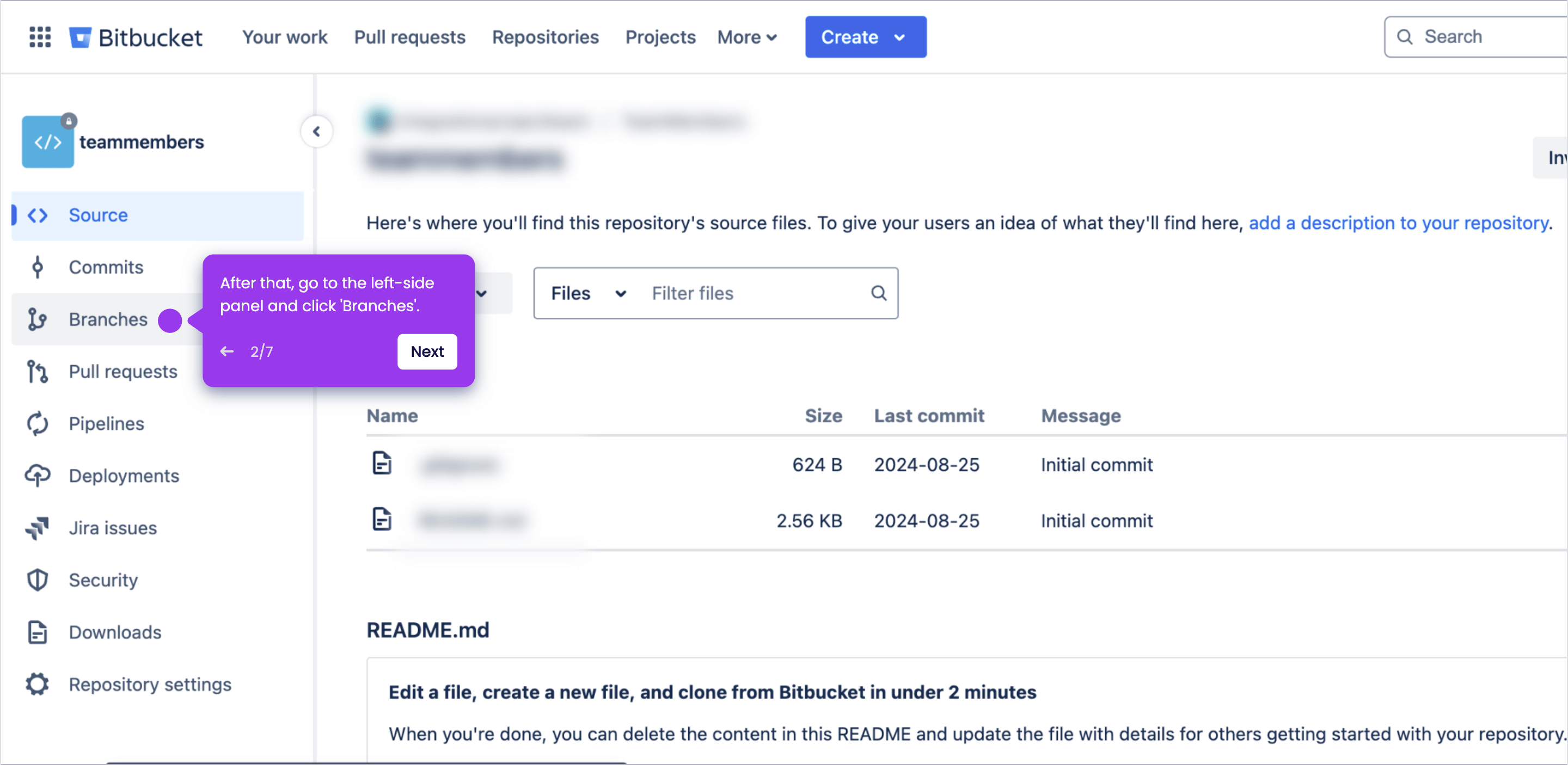Click the Commits icon in sidebar
1568x765 pixels.
tap(38, 268)
